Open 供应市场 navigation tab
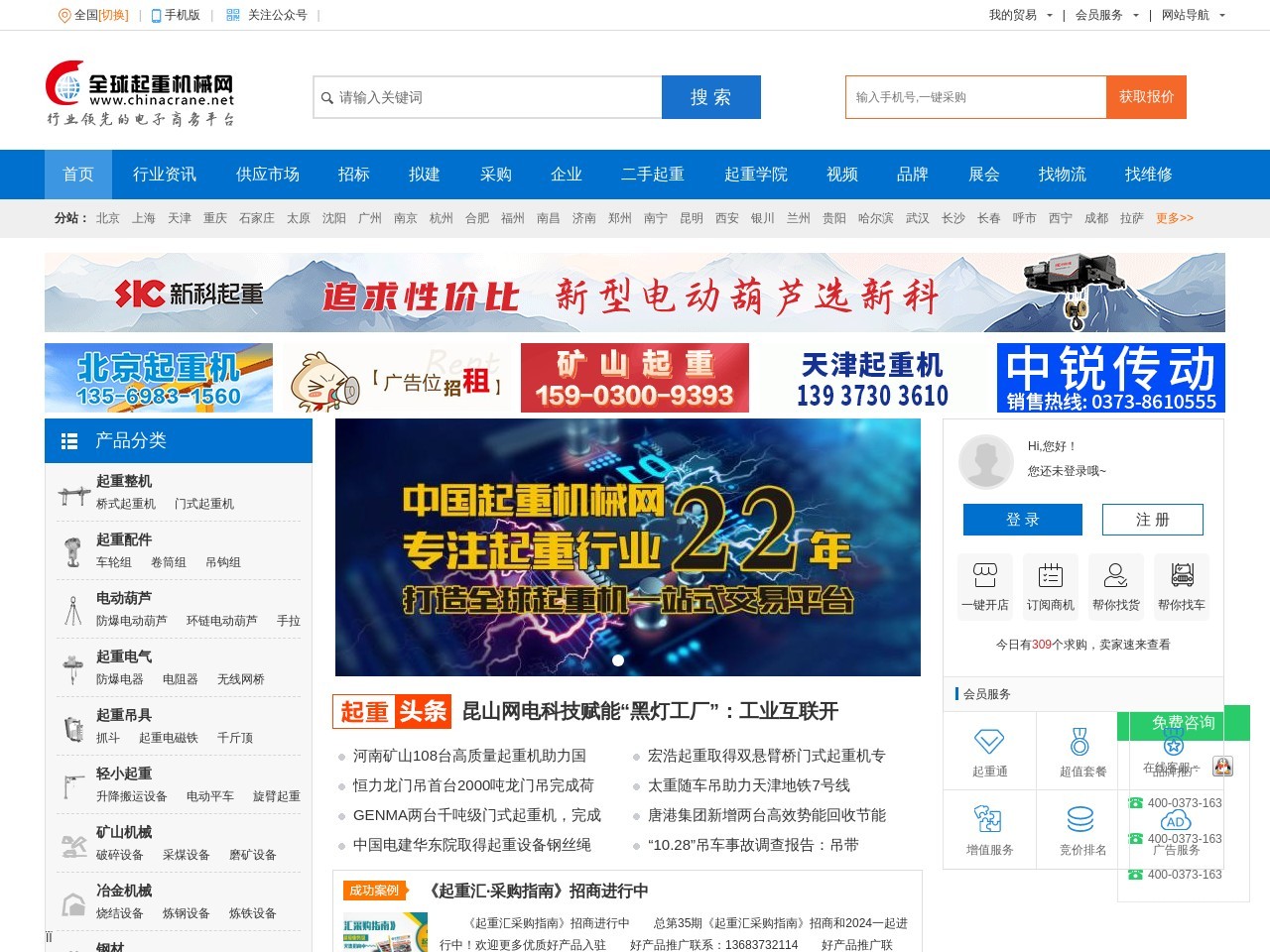Screen dimensions: 1270x952 coord(268,175)
